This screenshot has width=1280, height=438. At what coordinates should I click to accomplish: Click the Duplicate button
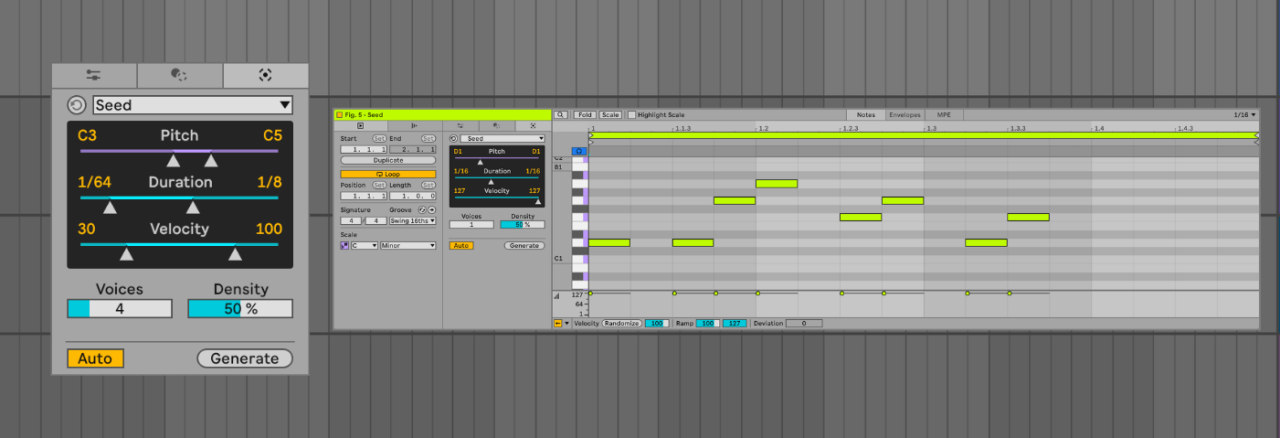click(x=387, y=160)
